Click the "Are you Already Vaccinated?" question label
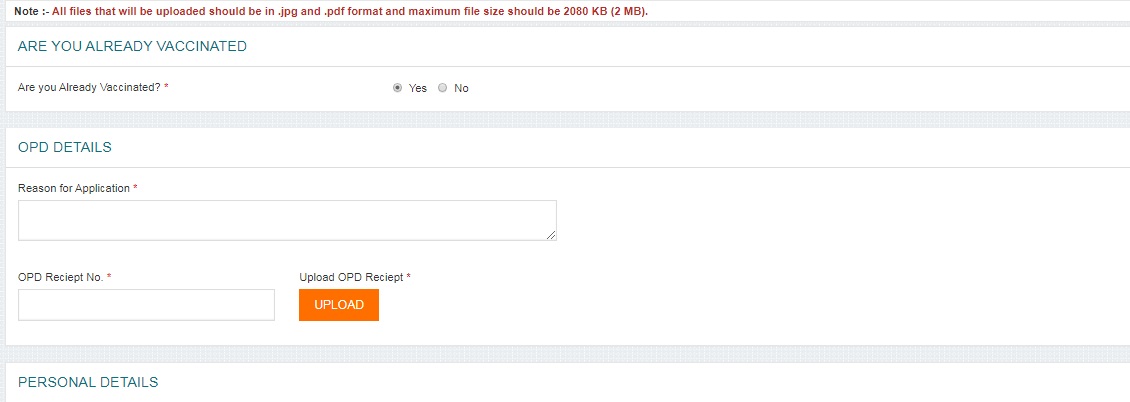 pos(89,88)
